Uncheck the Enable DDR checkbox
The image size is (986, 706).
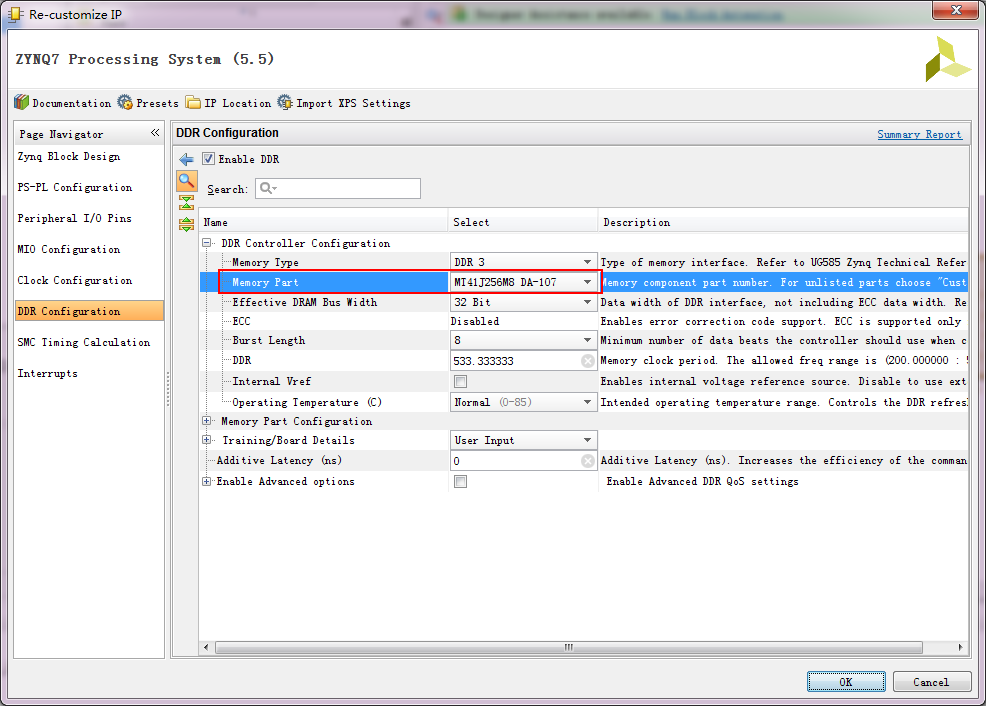point(208,158)
